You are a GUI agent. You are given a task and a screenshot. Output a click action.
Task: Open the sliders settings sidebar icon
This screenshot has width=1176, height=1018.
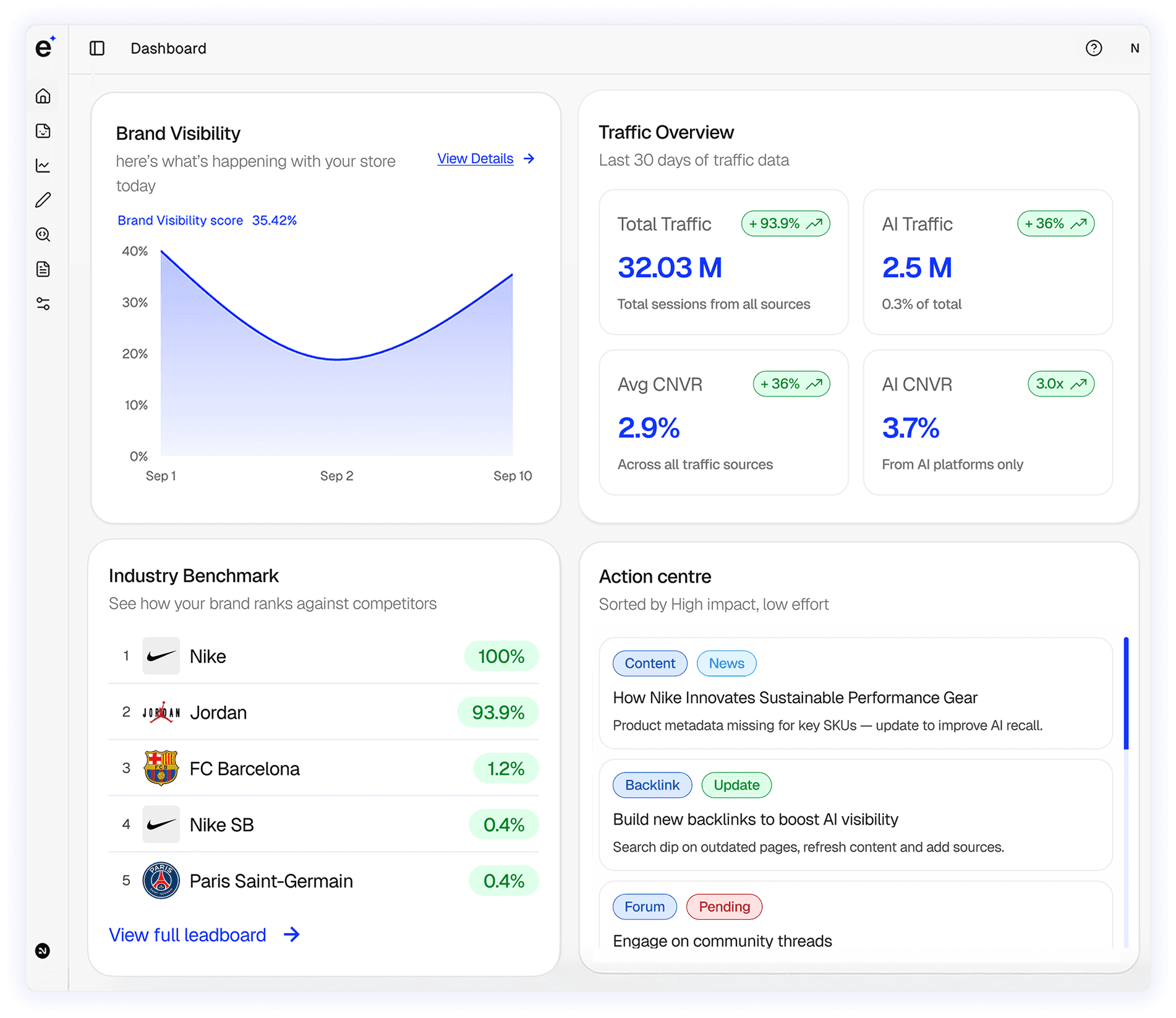point(43,304)
